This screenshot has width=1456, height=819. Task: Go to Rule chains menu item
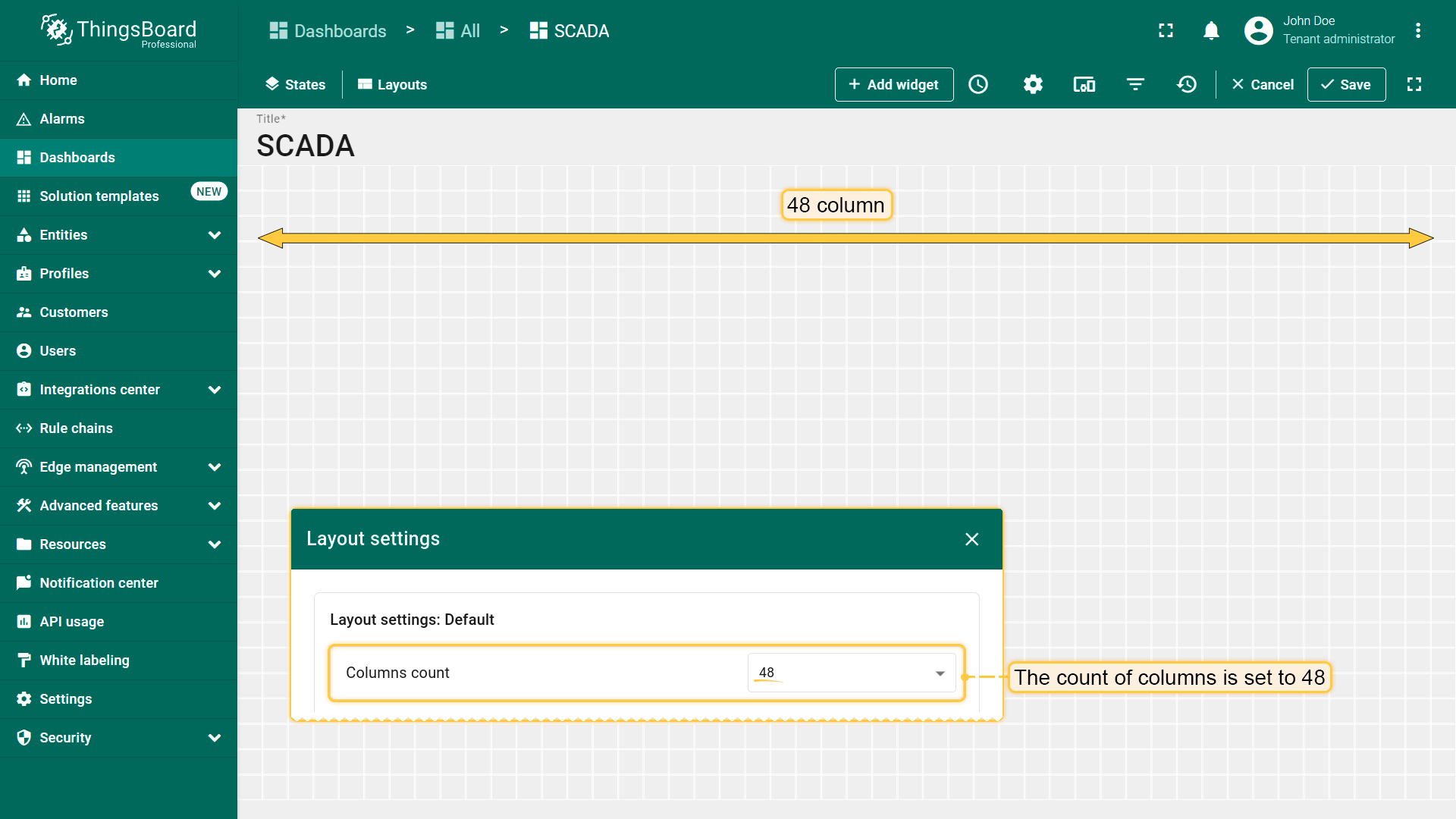tap(76, 428)
